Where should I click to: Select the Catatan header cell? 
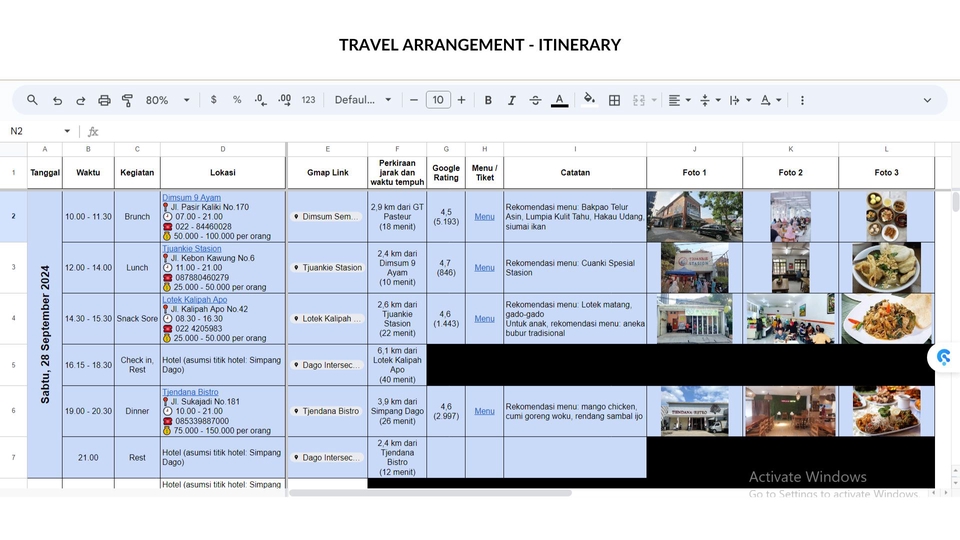(x=575, y=173)
